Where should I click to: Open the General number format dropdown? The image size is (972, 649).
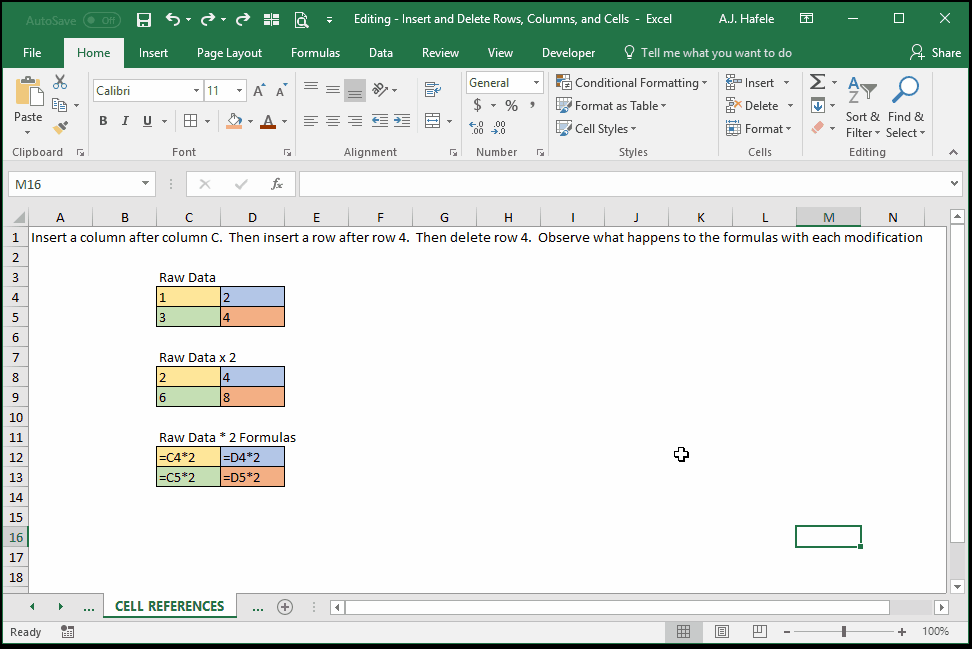[x=536, y=82]
